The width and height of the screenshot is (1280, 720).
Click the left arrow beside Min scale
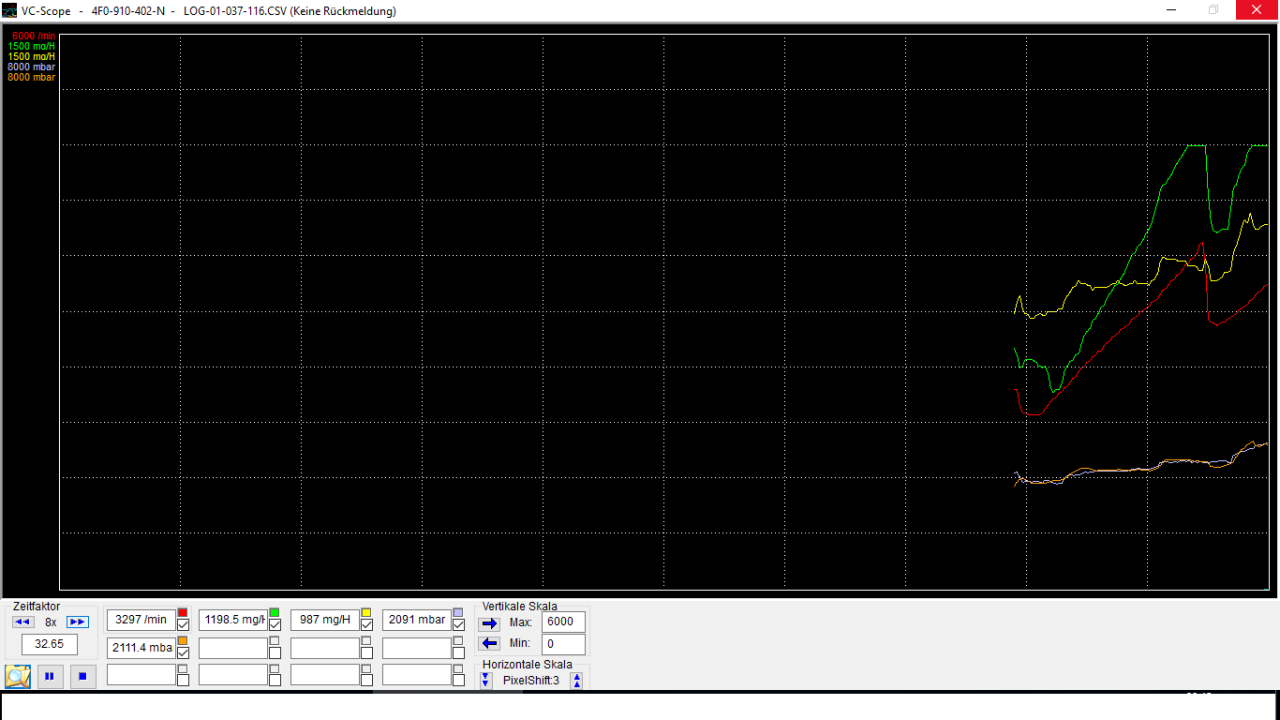pyautogui.click(x=490, y=644)
